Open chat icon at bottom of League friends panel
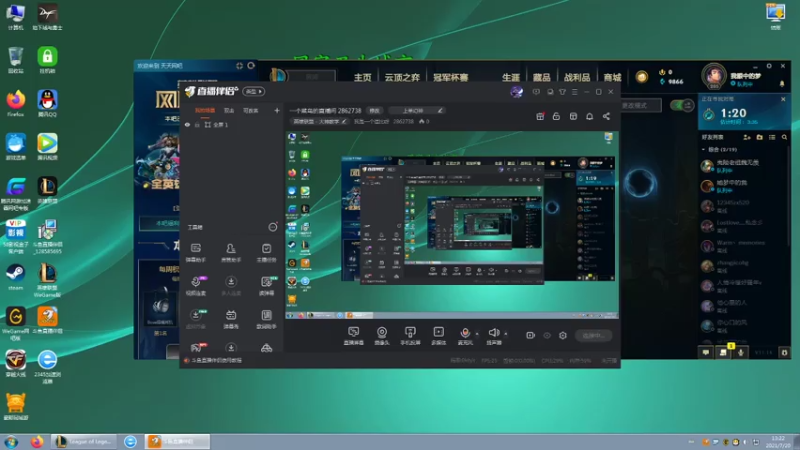This screenshot has width=800, height=450. [x=706, y=352]
